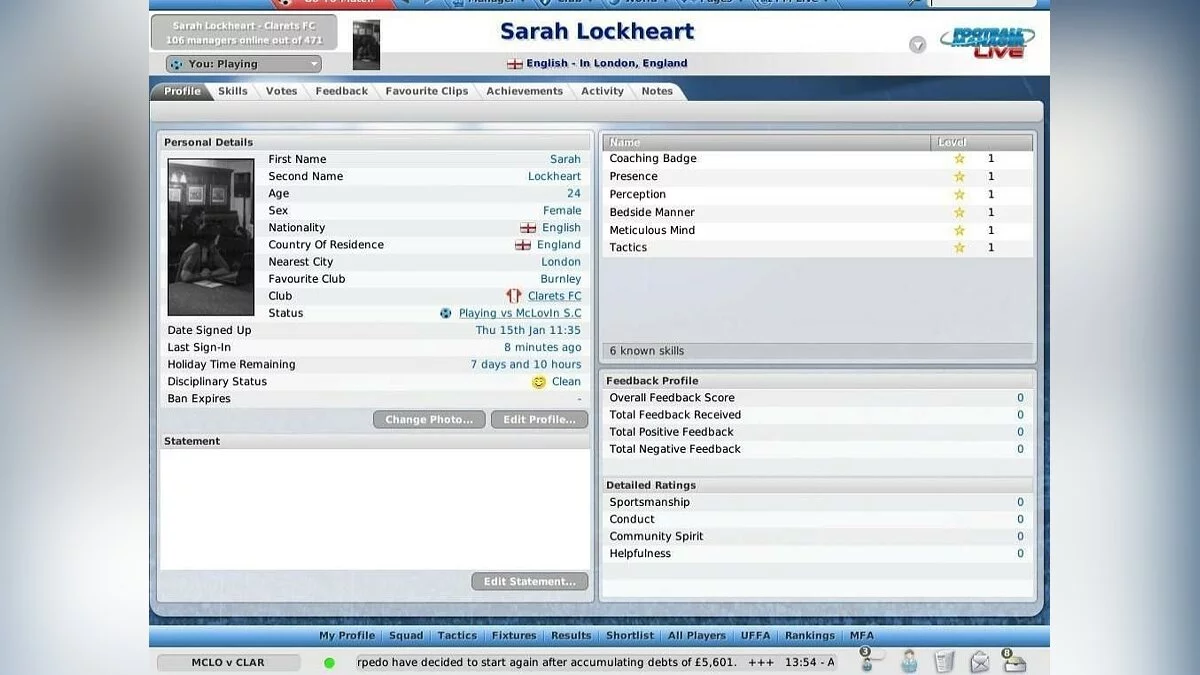Click the Community Spirit rating row
The height and width of the screenshot is (675, 1200).
(x=817, y=536)
